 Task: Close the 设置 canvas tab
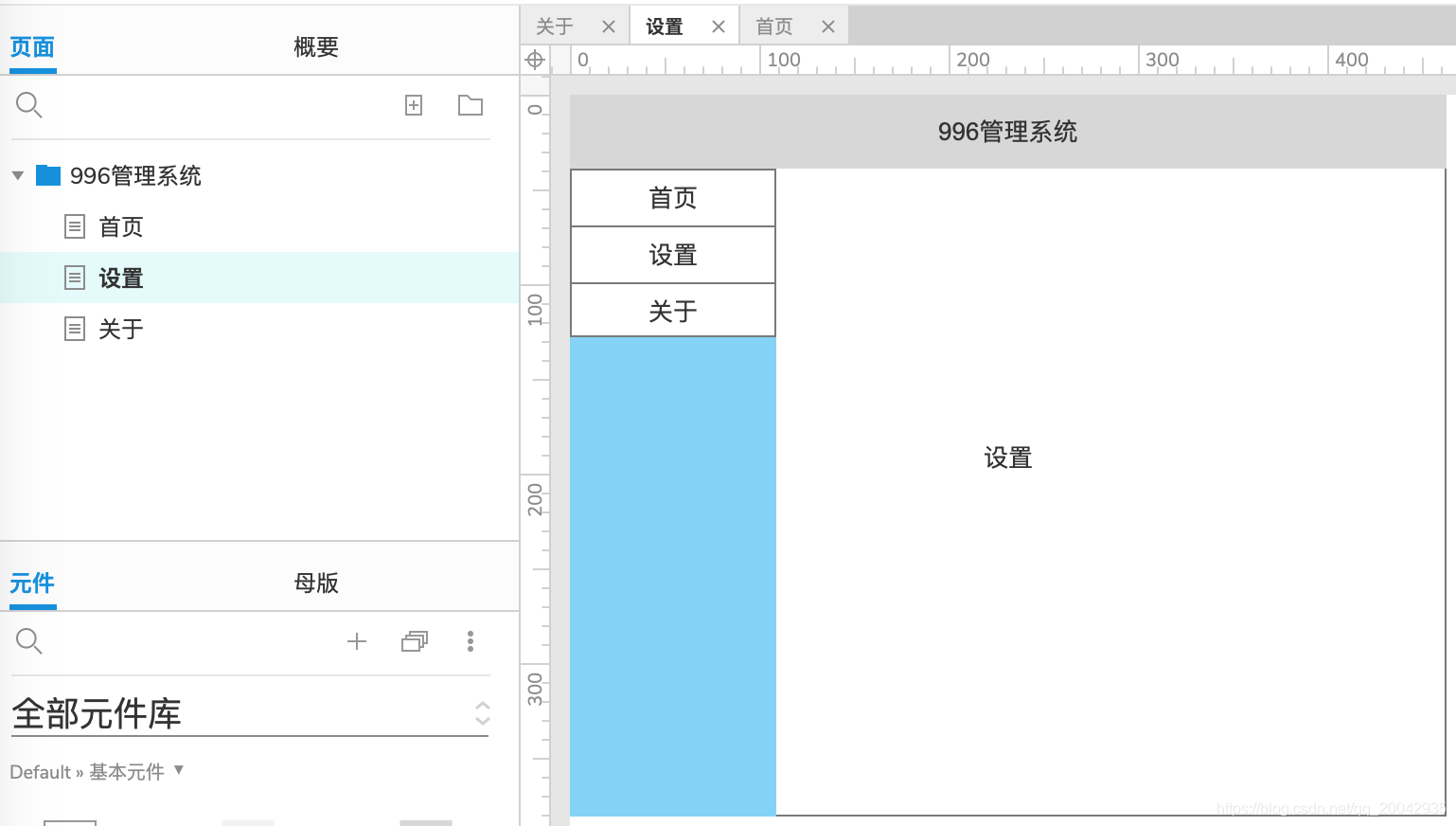pyautogui.click(x=719, y=27)
